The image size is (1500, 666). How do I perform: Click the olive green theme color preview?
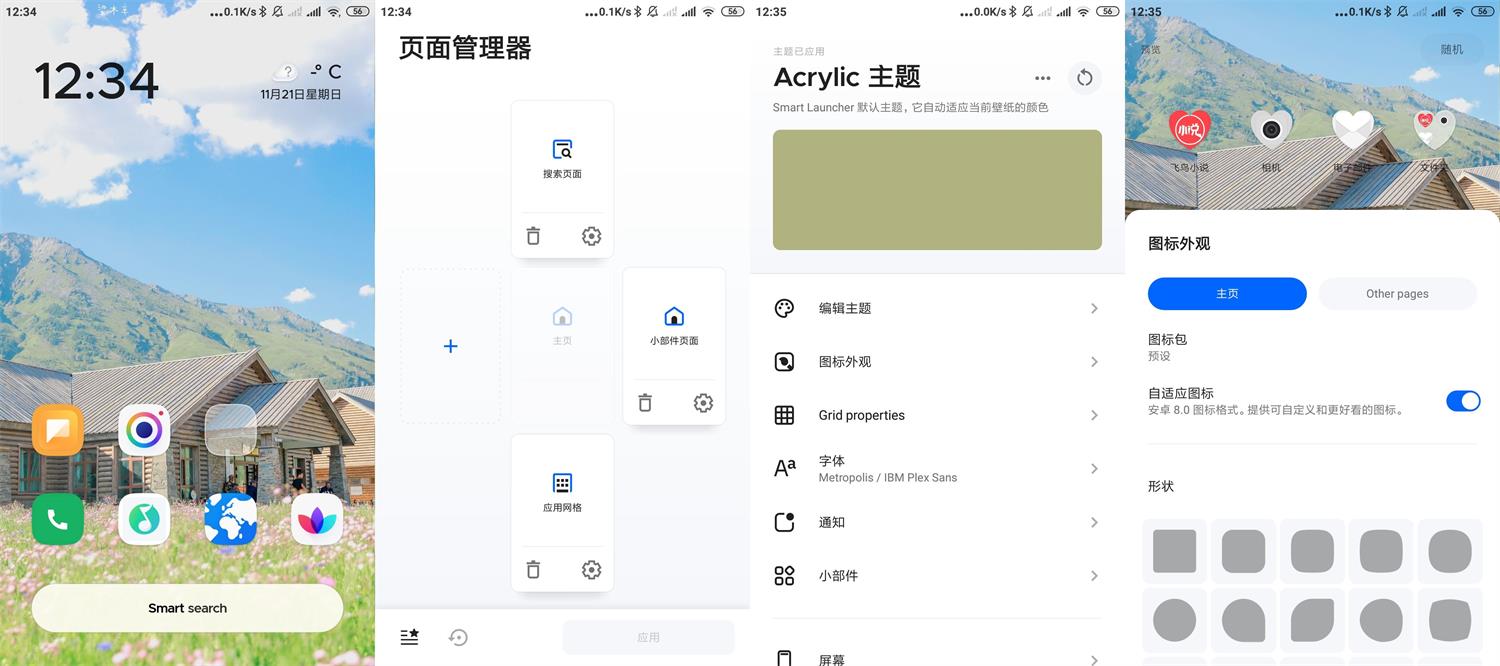(x=936, y=190)
